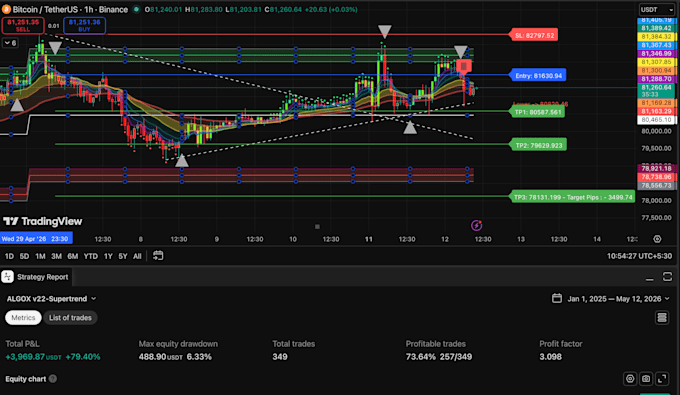The height and width of the screenshot is (395, 680).
Task: Select the 5Y time range
Action: point(123,256)
